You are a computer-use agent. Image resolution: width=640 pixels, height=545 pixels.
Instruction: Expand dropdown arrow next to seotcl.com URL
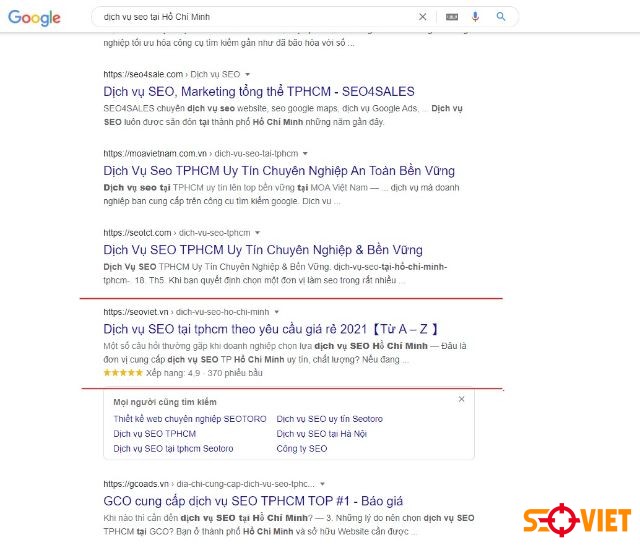tap(257, 233)
